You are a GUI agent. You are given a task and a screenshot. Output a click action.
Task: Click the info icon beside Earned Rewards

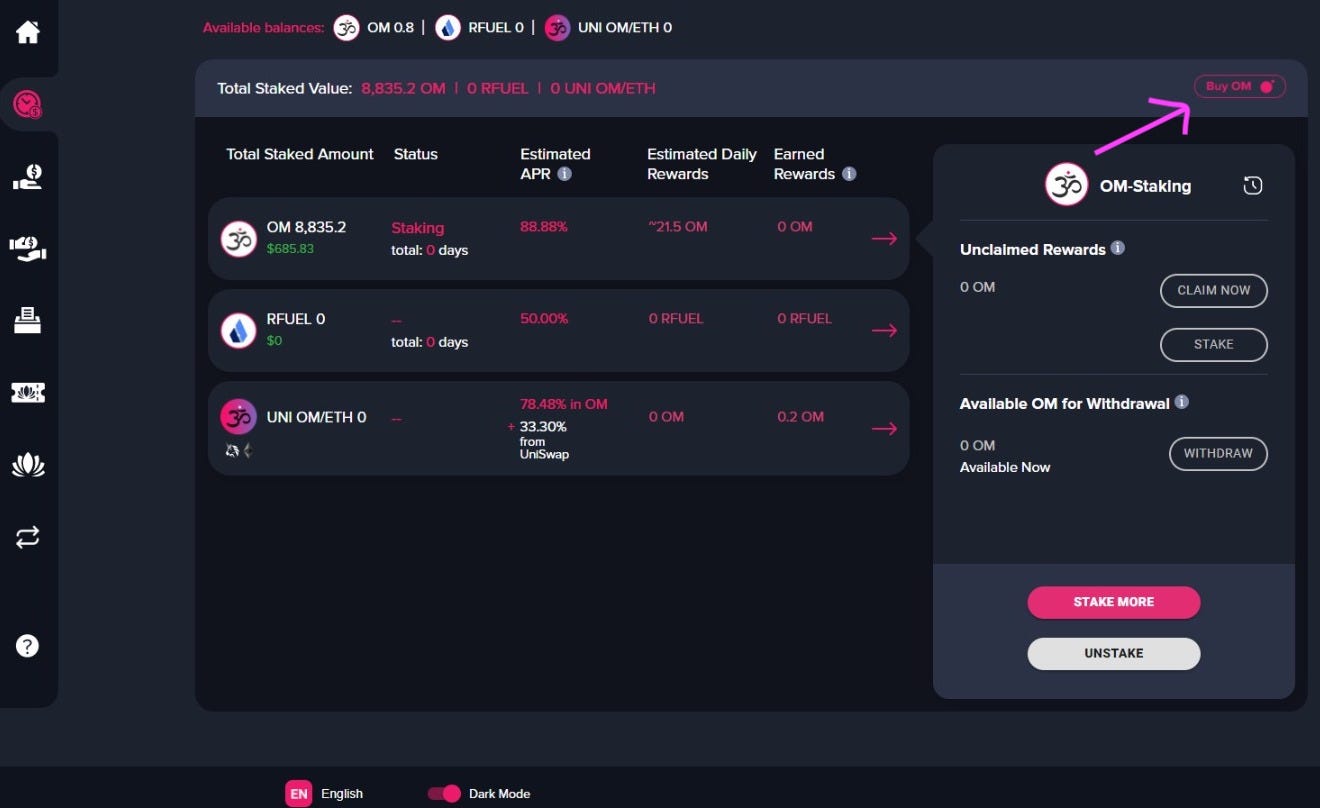849,174
